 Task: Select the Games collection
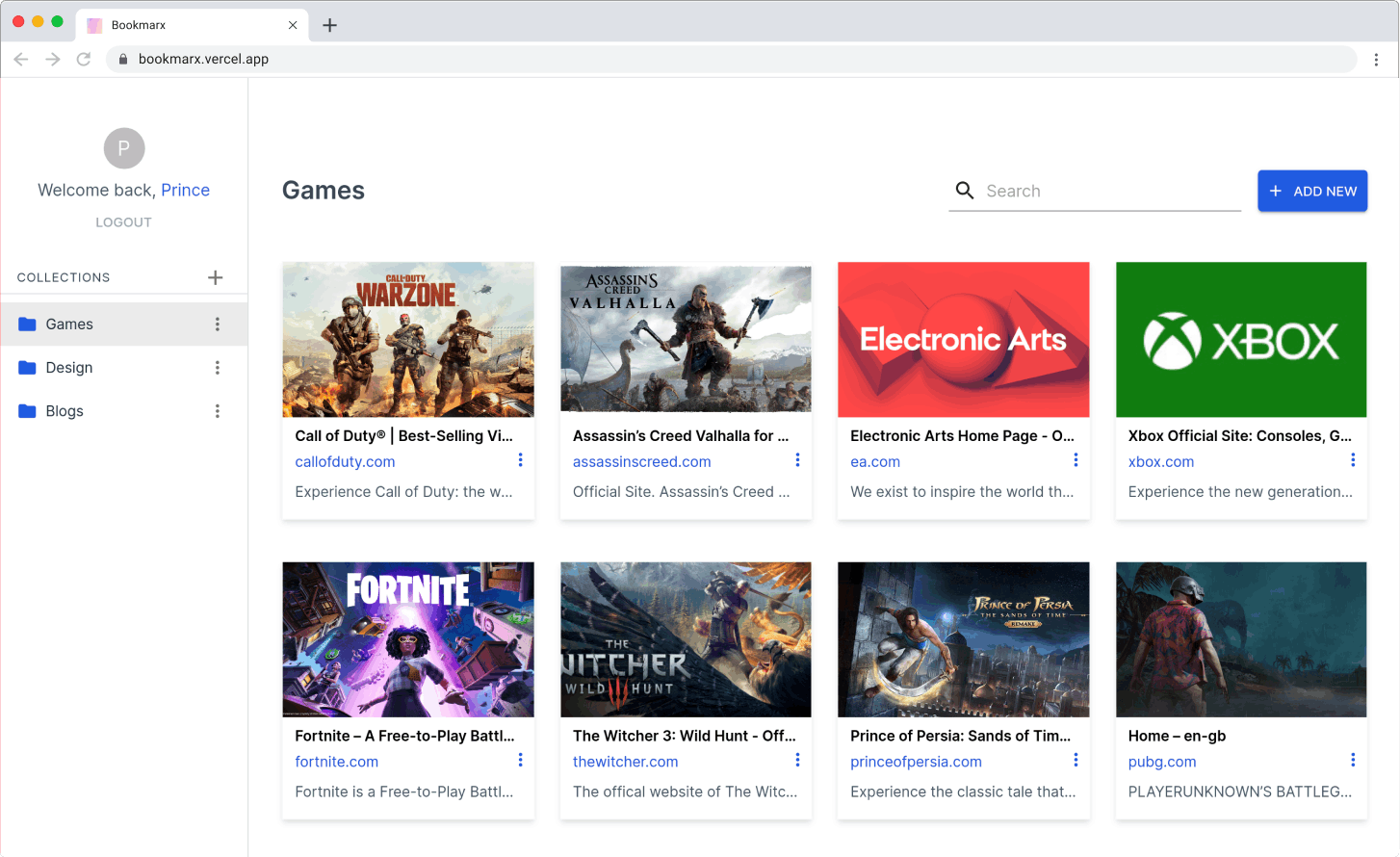click(x=124, y=325)
